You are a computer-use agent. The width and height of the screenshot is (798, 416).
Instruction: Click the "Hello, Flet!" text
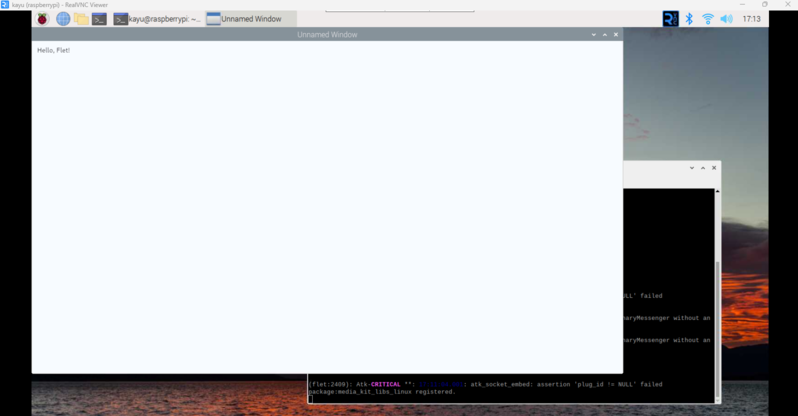click(54, 50)
